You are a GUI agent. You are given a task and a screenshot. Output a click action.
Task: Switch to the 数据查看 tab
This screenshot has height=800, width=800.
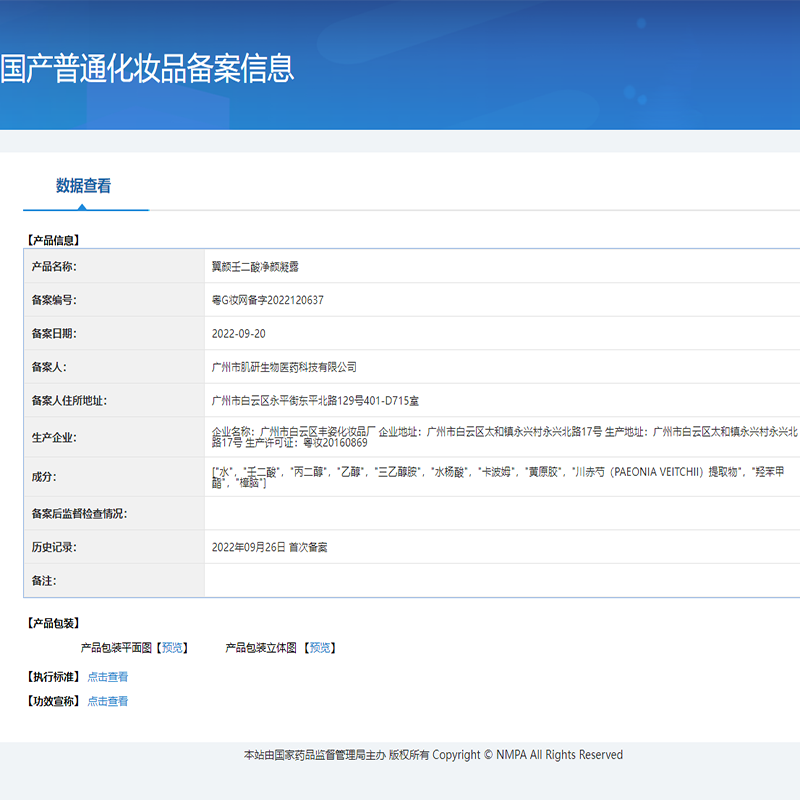[x=85, y=186]
